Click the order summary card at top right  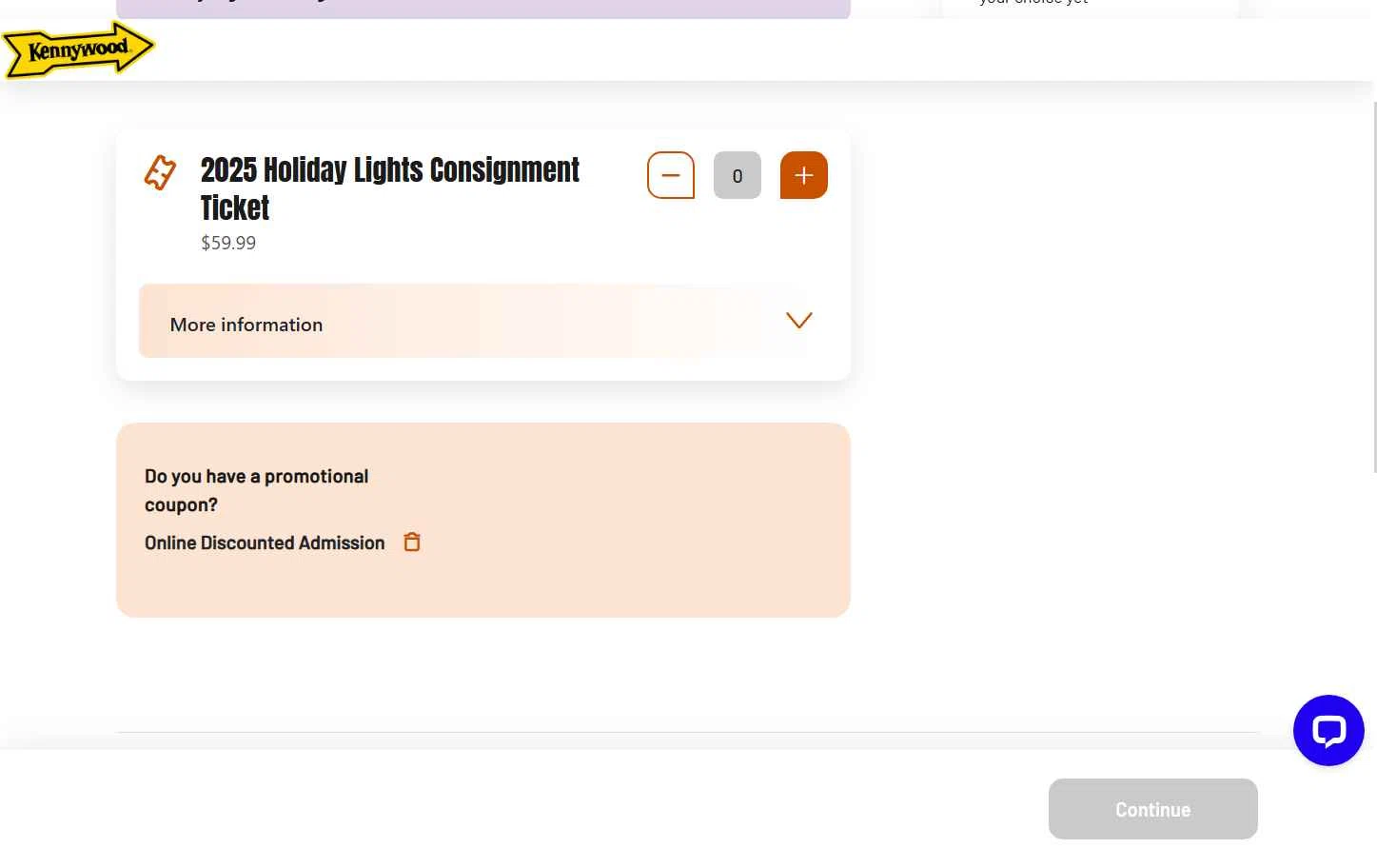1090,8
